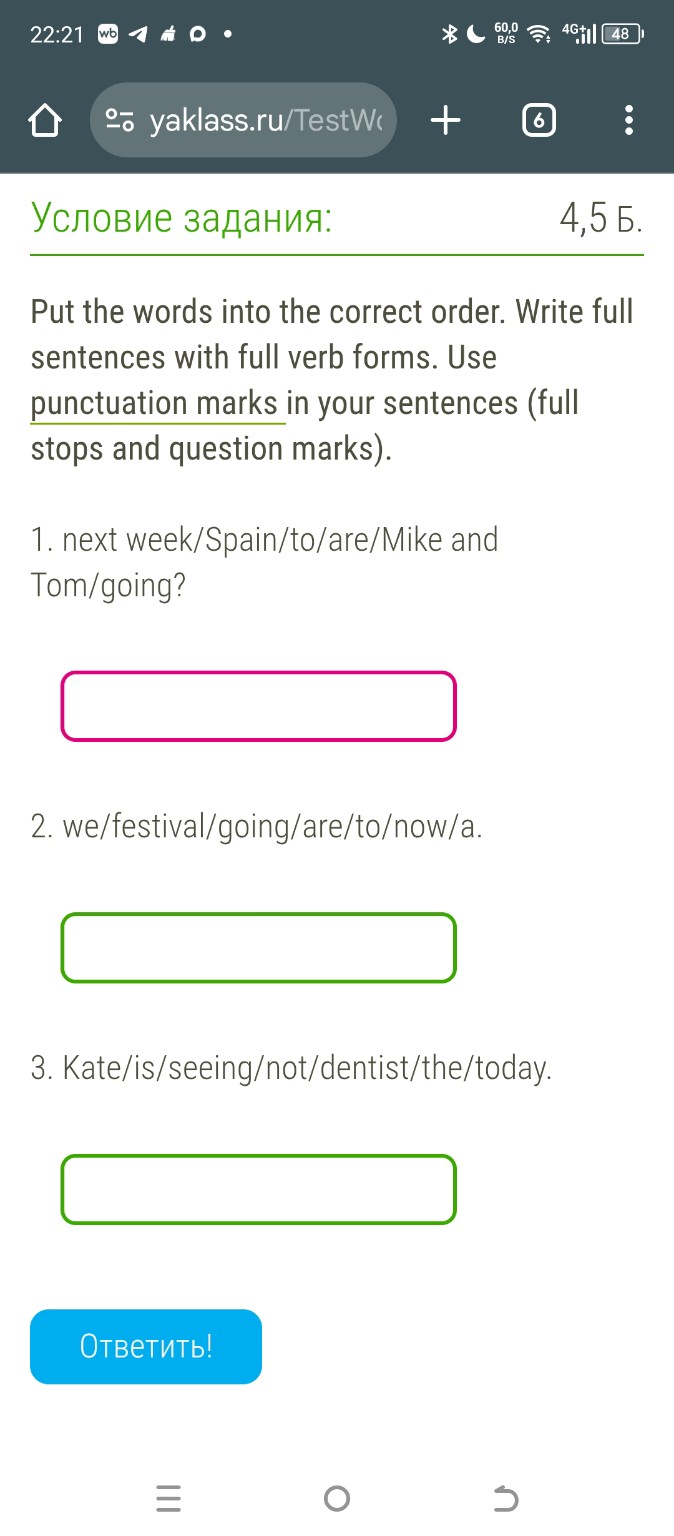Open tab switcher showing 6 tabs
This screenshot has height=1536, width=674.
538,121
